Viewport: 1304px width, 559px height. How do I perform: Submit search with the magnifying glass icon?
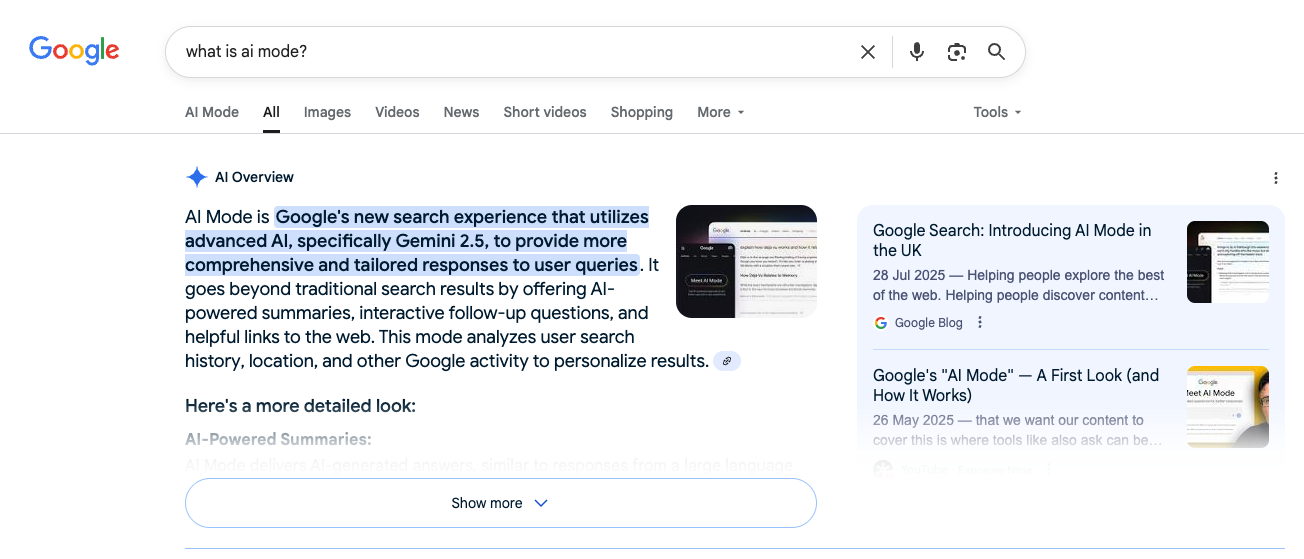pos(996,52)
